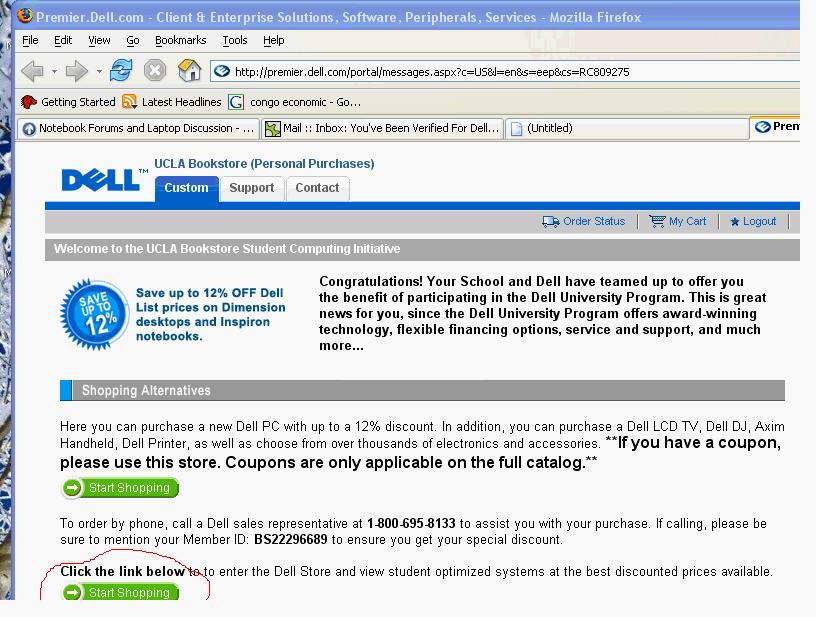Click the Logout link
Screen dimensions: 816x617
759,221
